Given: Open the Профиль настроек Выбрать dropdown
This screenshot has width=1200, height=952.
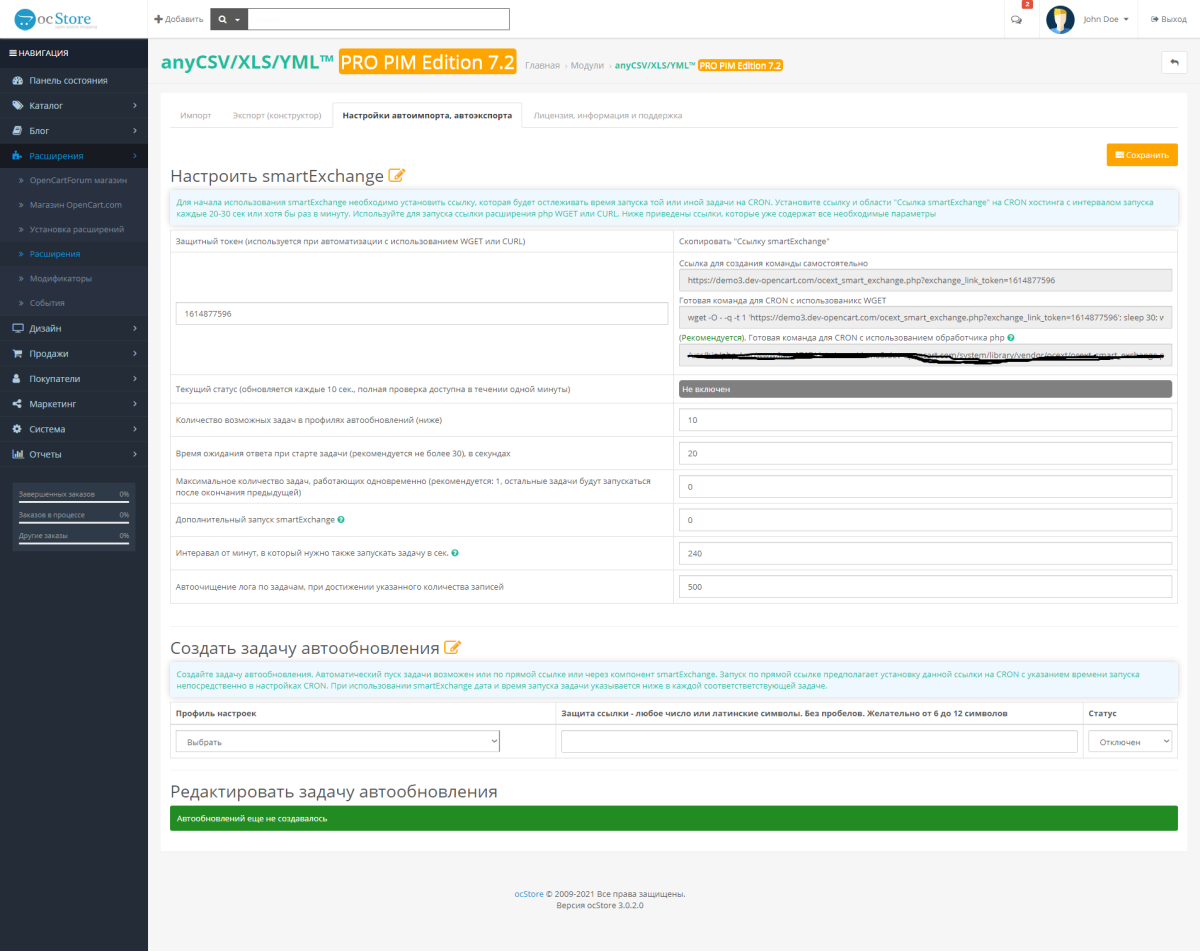Looking at the screenshot, I should point(337,741).
